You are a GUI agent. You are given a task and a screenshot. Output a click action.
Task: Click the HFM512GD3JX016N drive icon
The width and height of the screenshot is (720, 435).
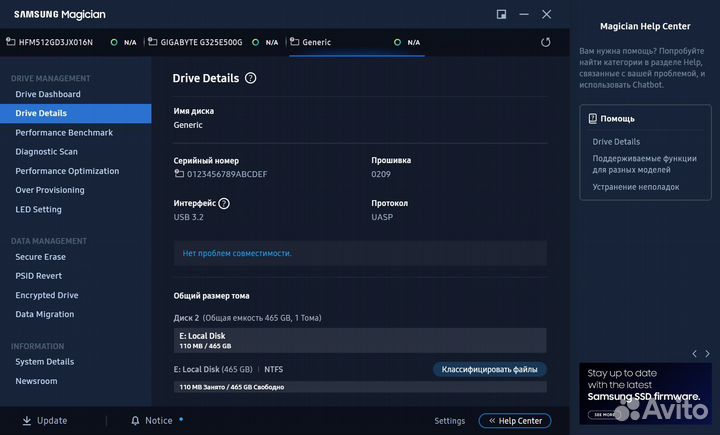point(11,42)
